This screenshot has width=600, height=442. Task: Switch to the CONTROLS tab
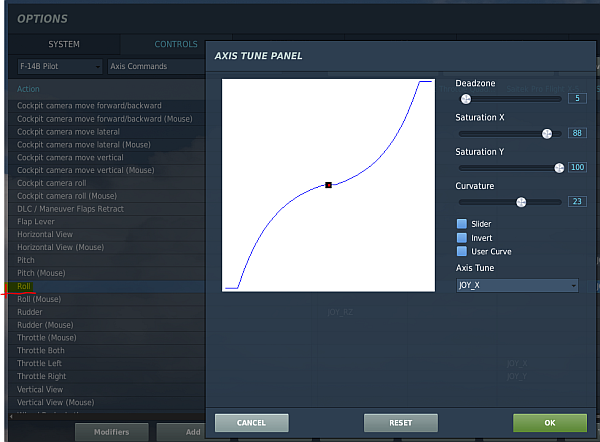(x=176, y=44)
